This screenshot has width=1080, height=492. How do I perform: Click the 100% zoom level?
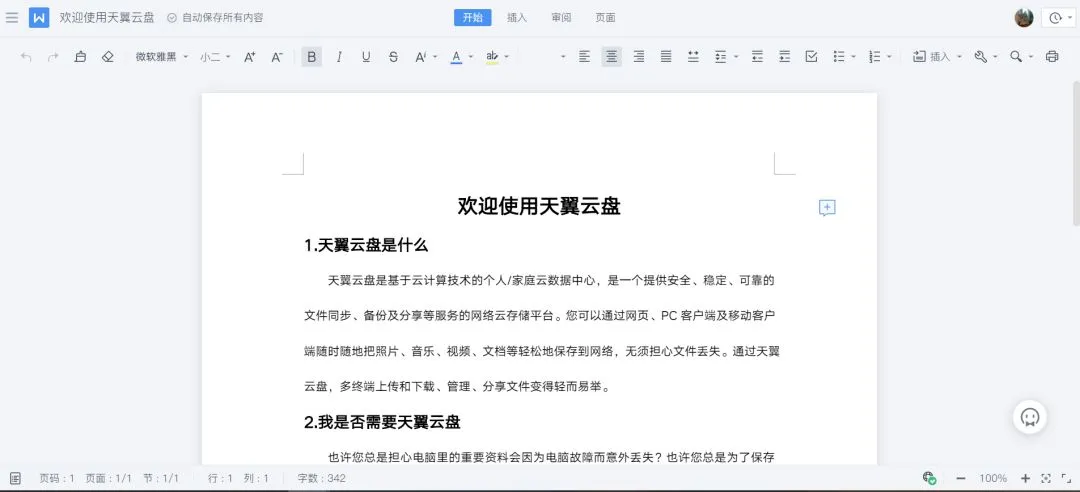[x=993, y=478]
